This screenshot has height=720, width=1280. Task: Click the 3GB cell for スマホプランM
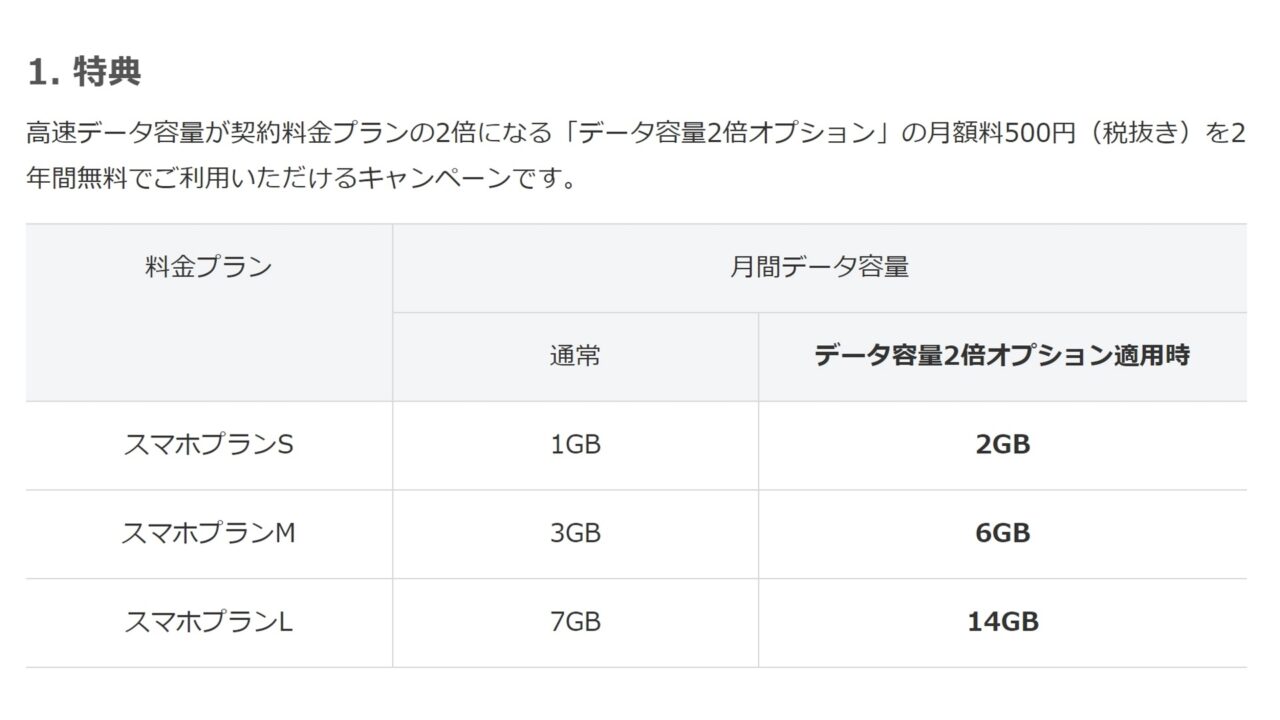(575, 533)
